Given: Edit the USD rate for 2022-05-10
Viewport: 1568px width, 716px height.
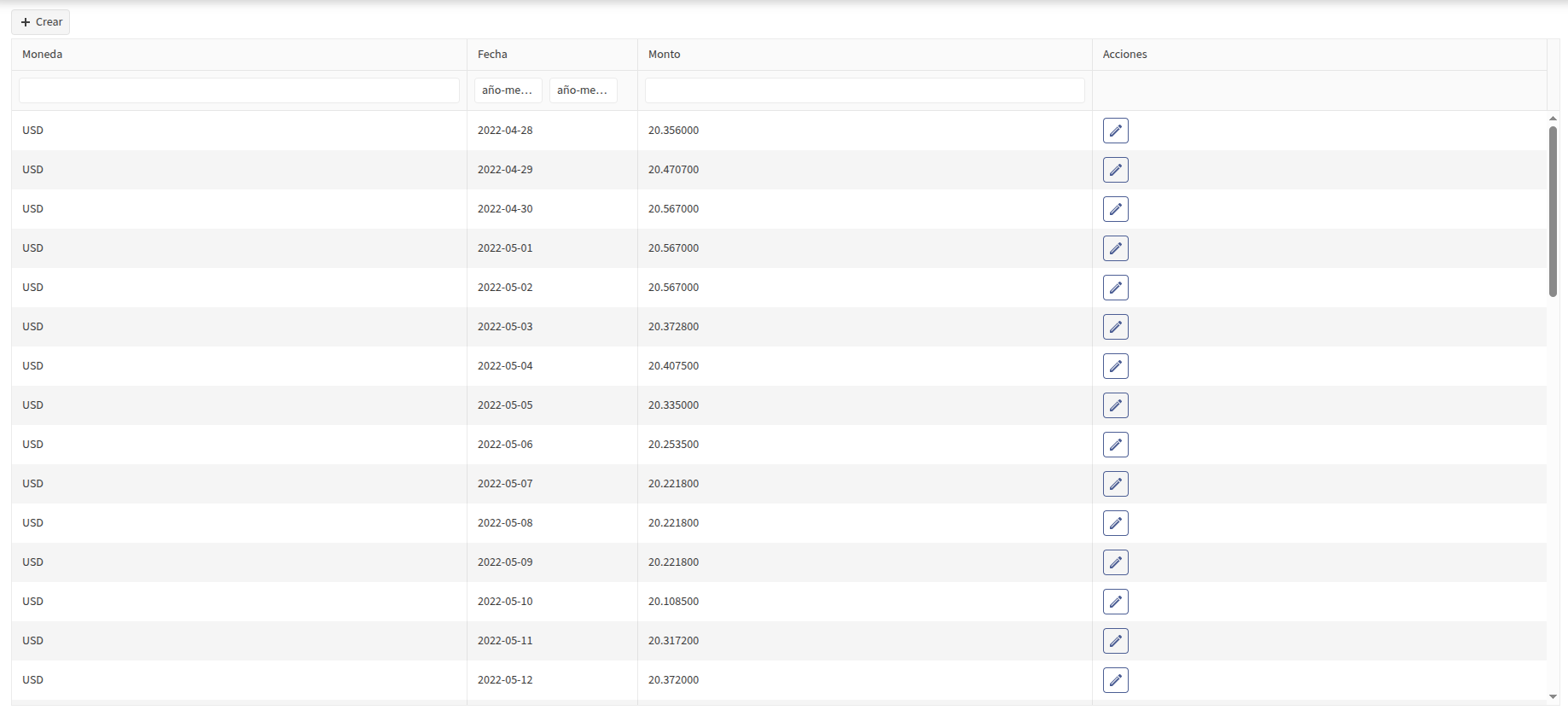Looking at the screenshot, I should (x=1115, y=602).
